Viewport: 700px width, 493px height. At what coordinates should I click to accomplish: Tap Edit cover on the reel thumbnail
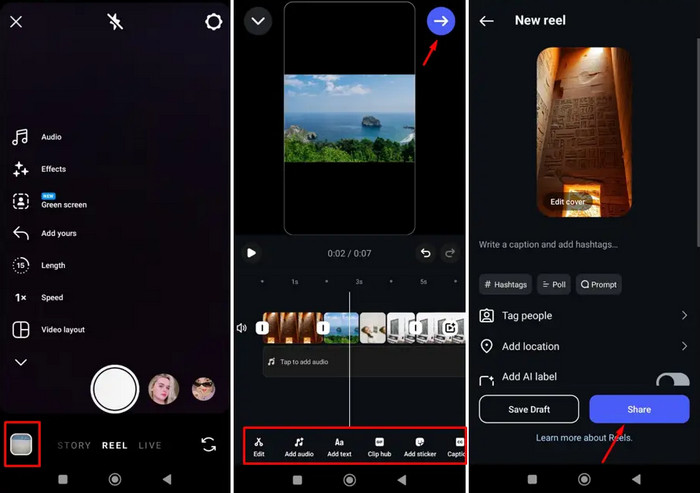click(567, 202)
